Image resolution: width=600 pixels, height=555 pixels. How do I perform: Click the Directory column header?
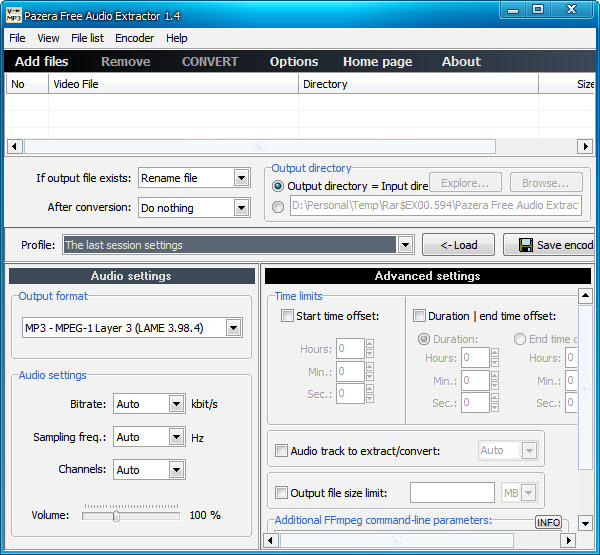[418, 84]
